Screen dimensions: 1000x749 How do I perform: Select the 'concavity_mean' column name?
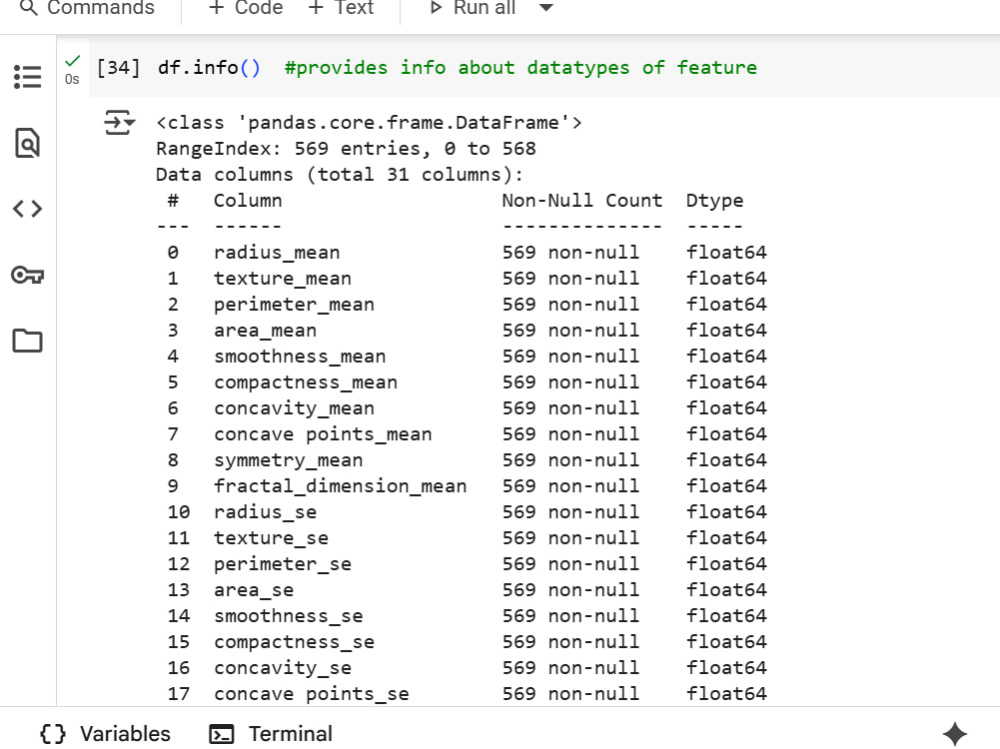point(294,408)
